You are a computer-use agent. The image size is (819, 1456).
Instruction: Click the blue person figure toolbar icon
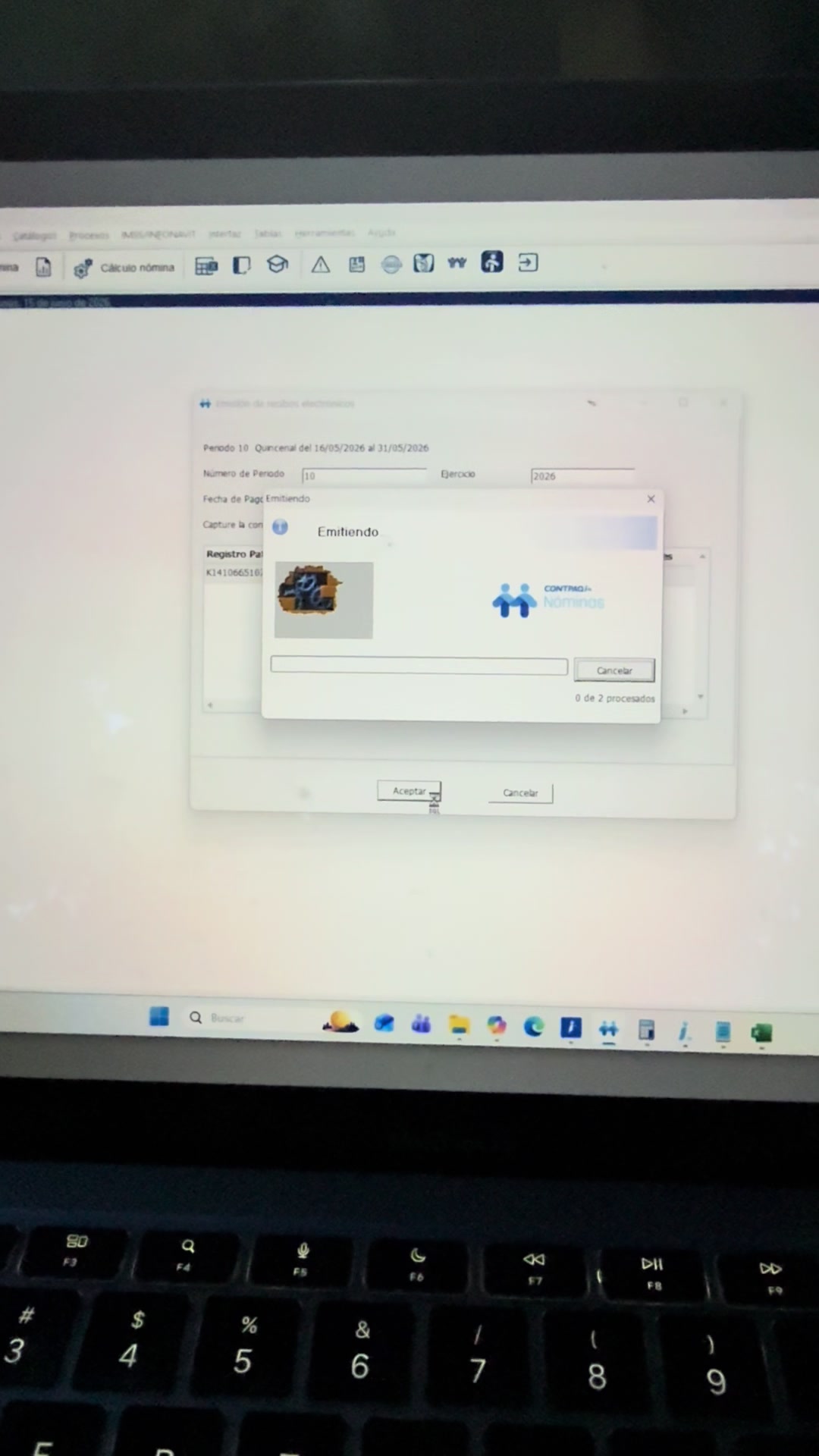coord(492,262)
